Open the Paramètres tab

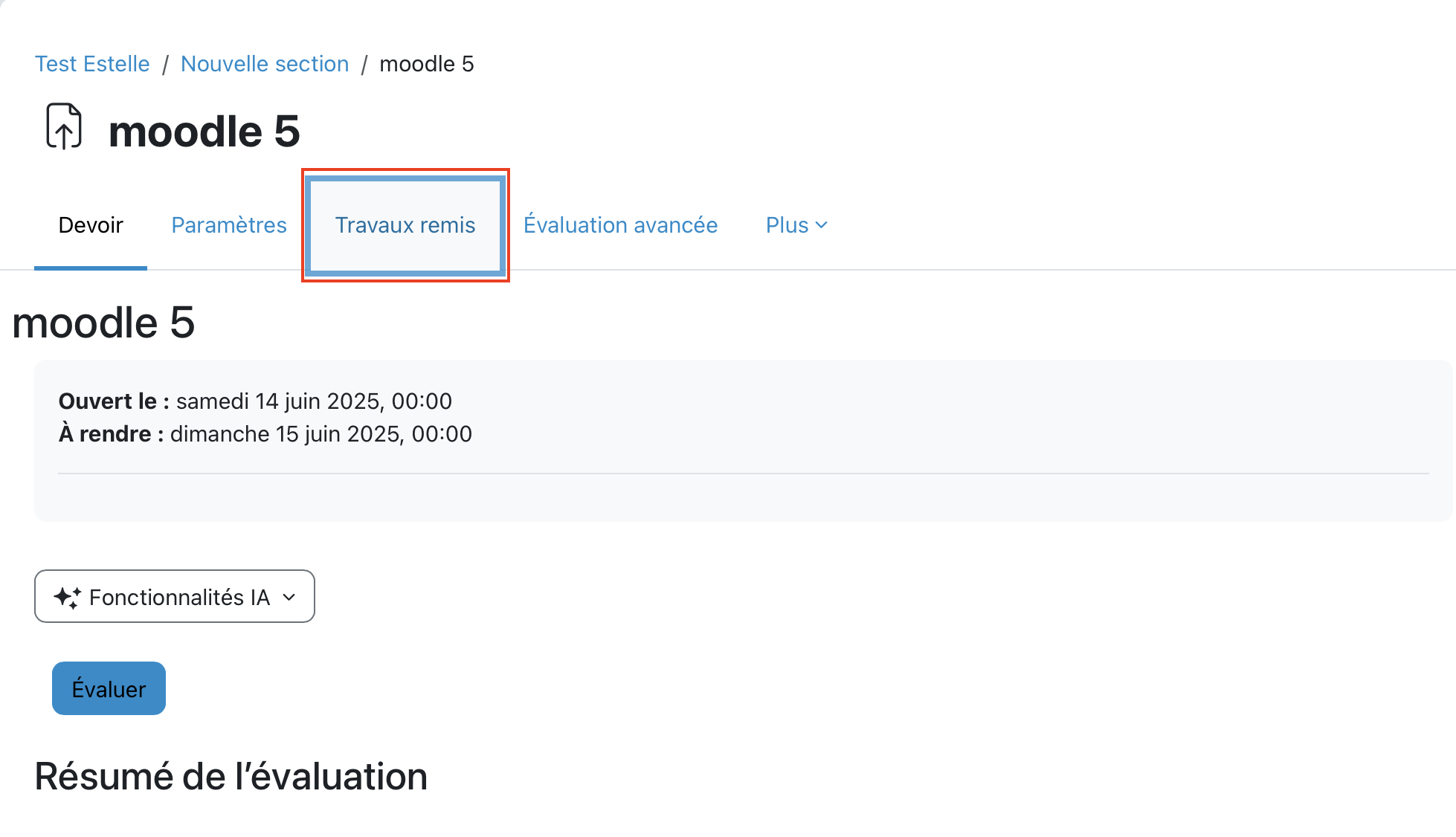pos(229,225)
